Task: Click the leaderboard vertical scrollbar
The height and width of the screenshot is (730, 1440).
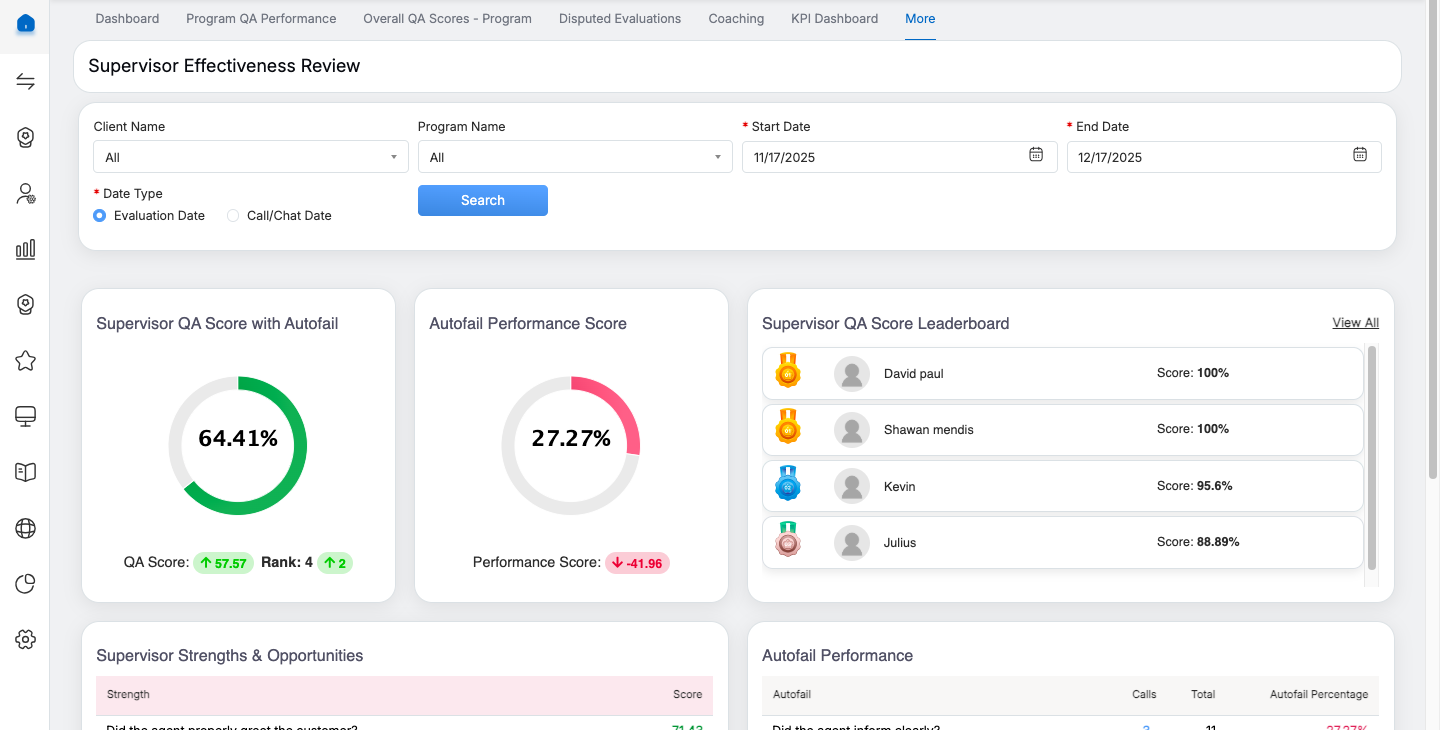Action: pyautogui.click(x=1372, y=458)
